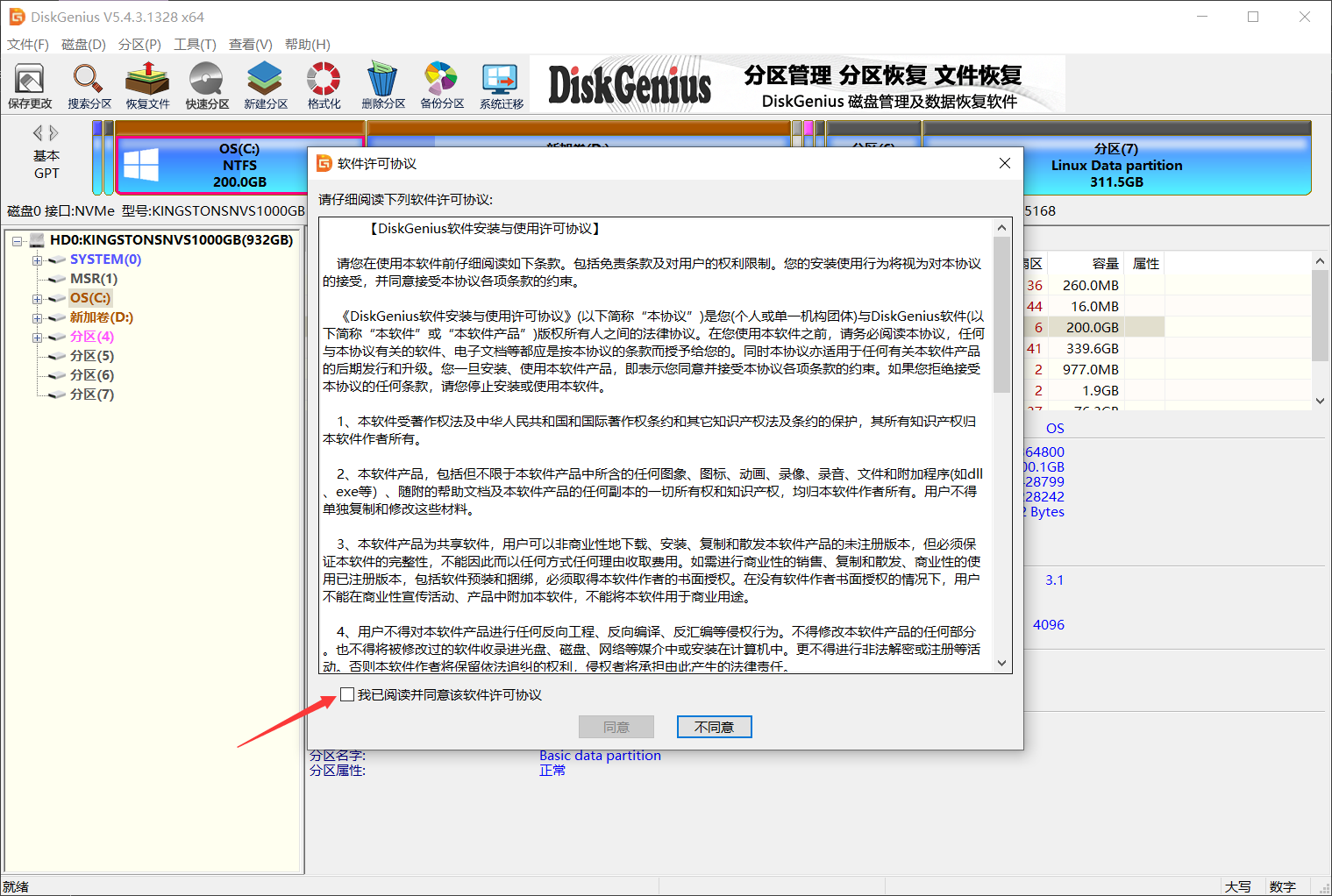The width and height of the screenshot is (1332, 896).
Task: Open the 磁盘(D) menu
Action: click(x=83, y=44)
